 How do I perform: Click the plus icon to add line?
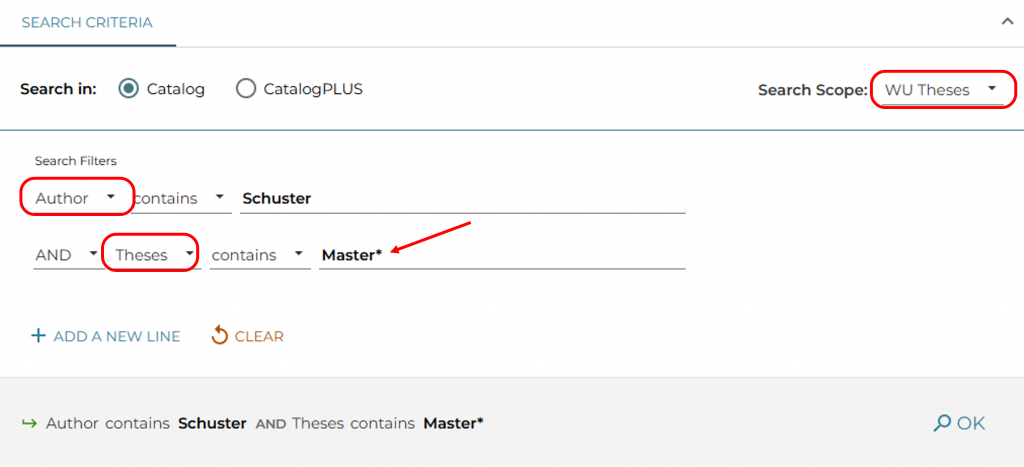click(39, 336)
